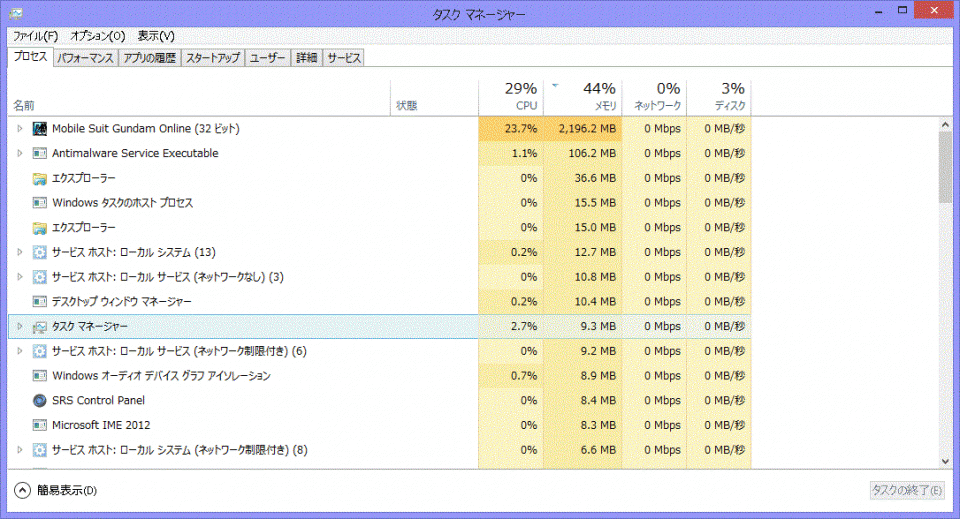Screen dimensions: 960x519
Task: Sort by the ディスク 3% column header
Action: (719, 98)
